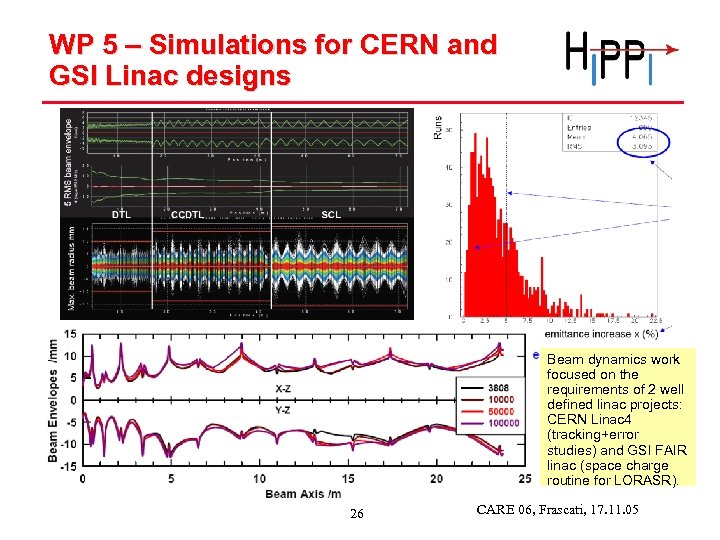The image size is (720, 540).
Task: Click the "Runs" histogram axis label
Action: coord(438,128)
